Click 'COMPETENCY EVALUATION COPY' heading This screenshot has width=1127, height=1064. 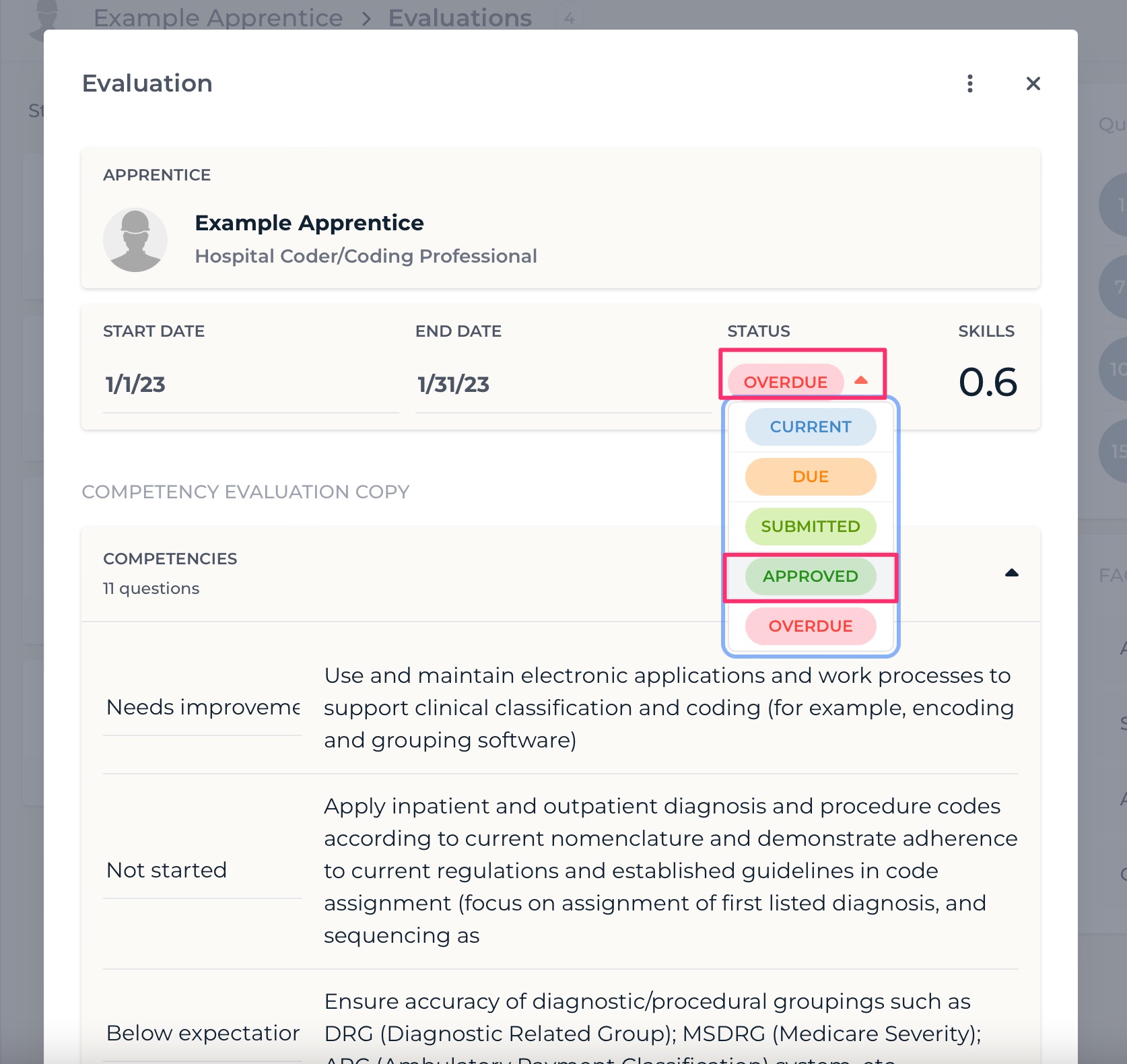tap(246, 492)
